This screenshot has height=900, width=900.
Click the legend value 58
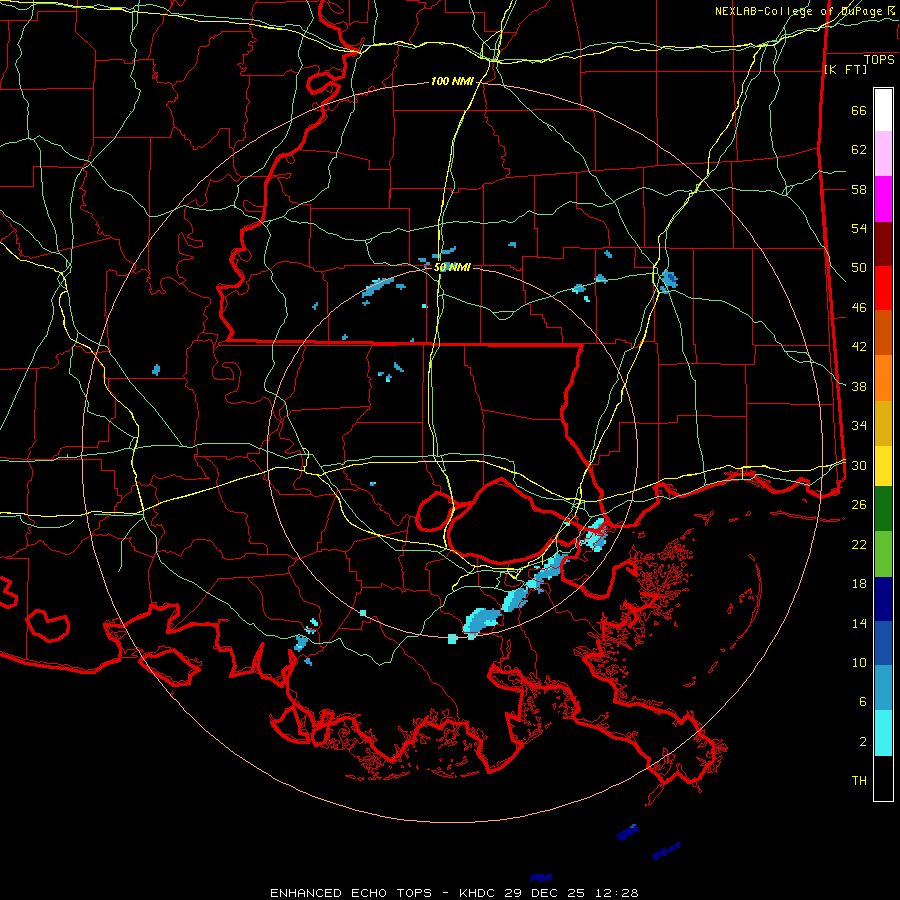click(859, 189)
